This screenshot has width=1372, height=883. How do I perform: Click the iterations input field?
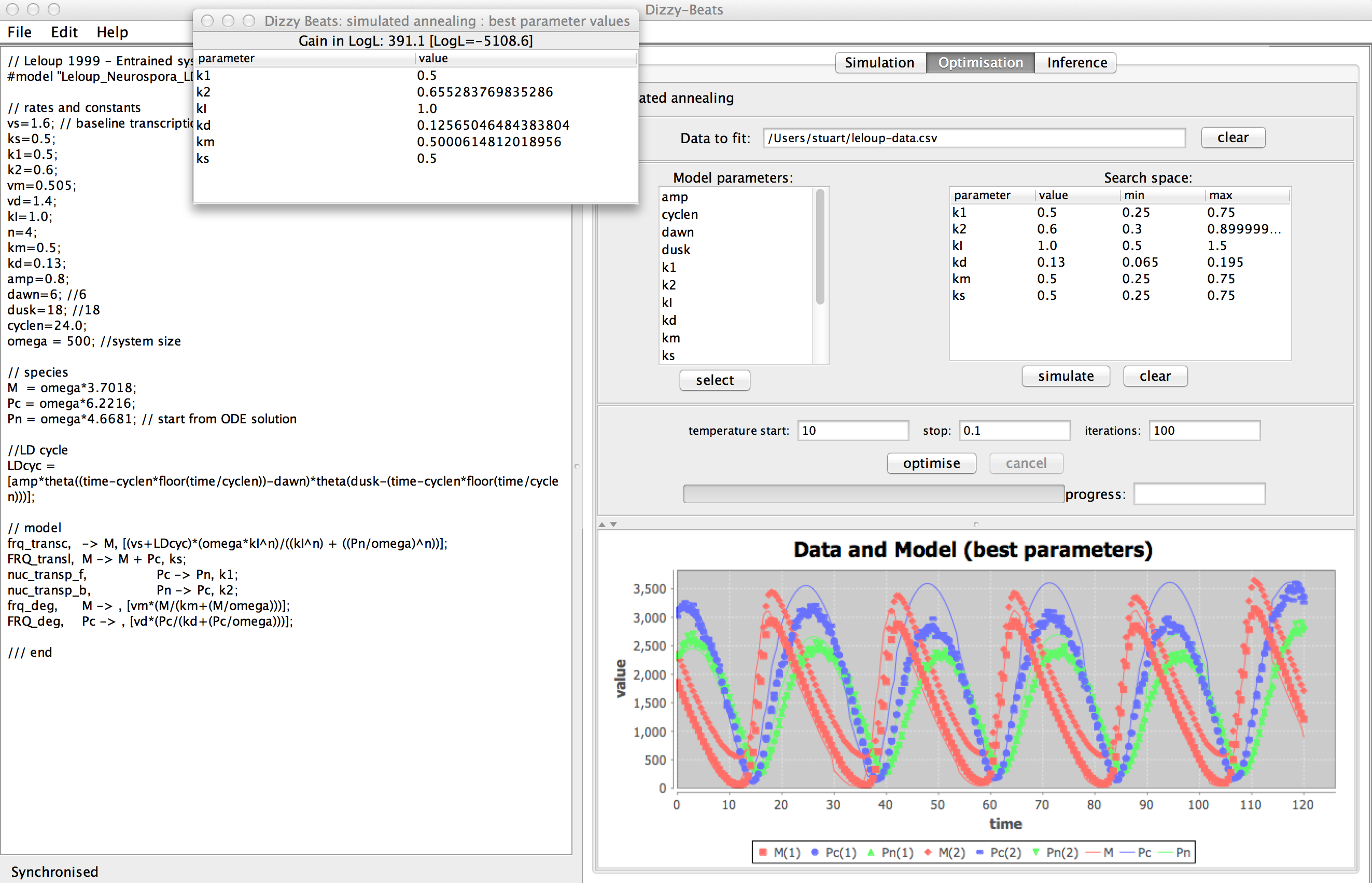(1203, 431)
